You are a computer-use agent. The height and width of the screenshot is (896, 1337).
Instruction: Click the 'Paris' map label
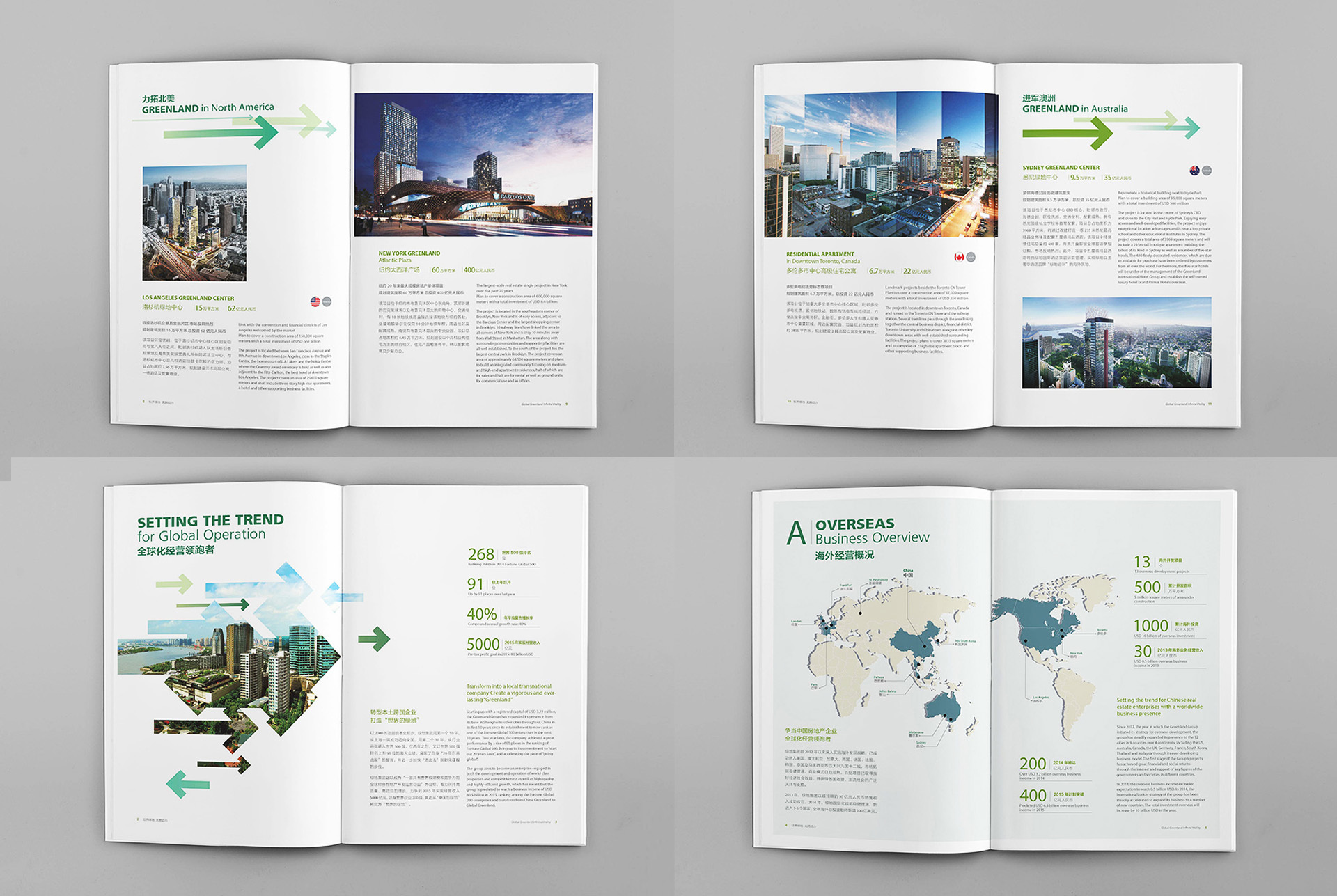(x=814, y=686)
